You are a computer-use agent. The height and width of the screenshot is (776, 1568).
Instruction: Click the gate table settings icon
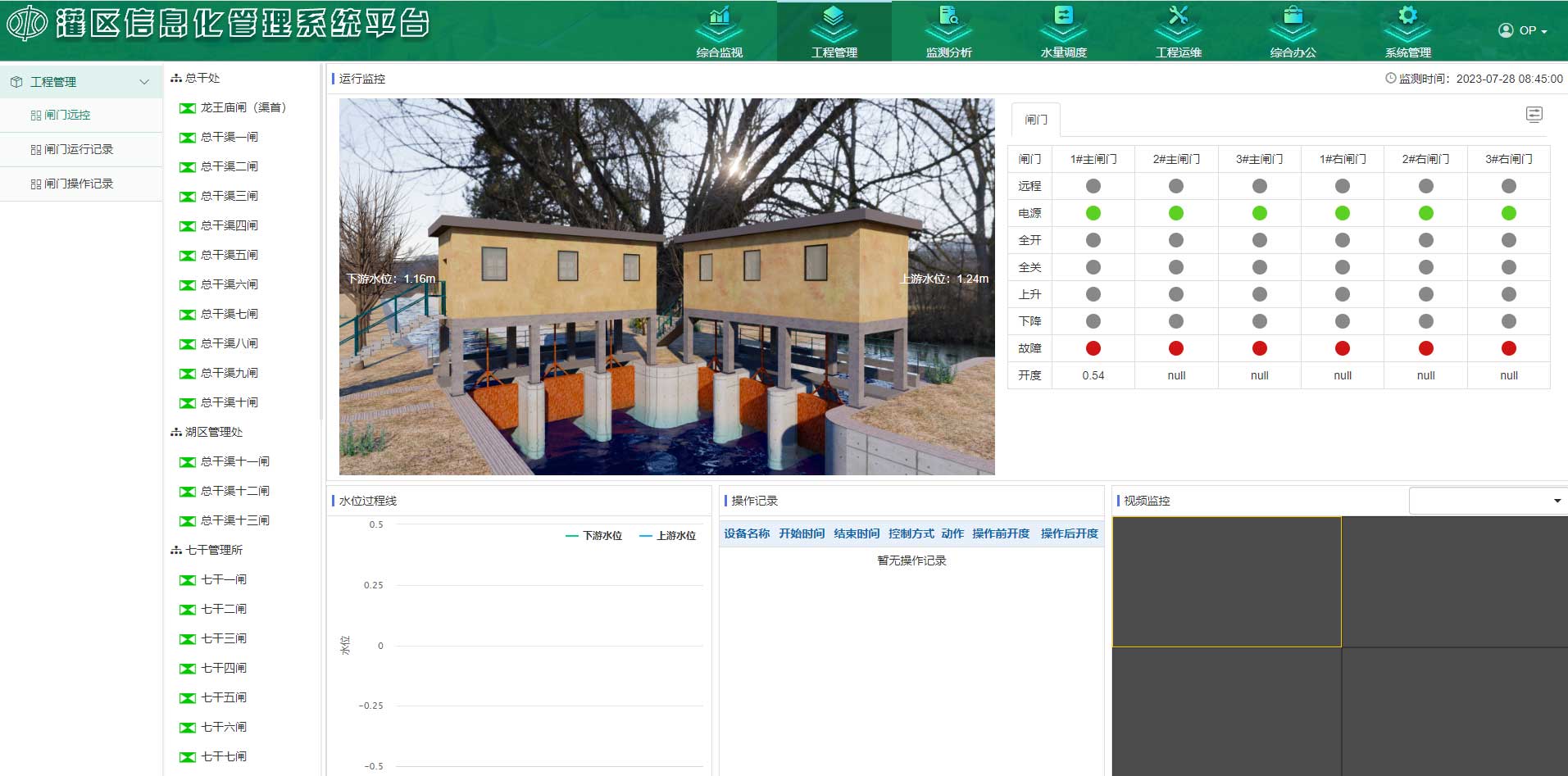(x=1534, y=115)
